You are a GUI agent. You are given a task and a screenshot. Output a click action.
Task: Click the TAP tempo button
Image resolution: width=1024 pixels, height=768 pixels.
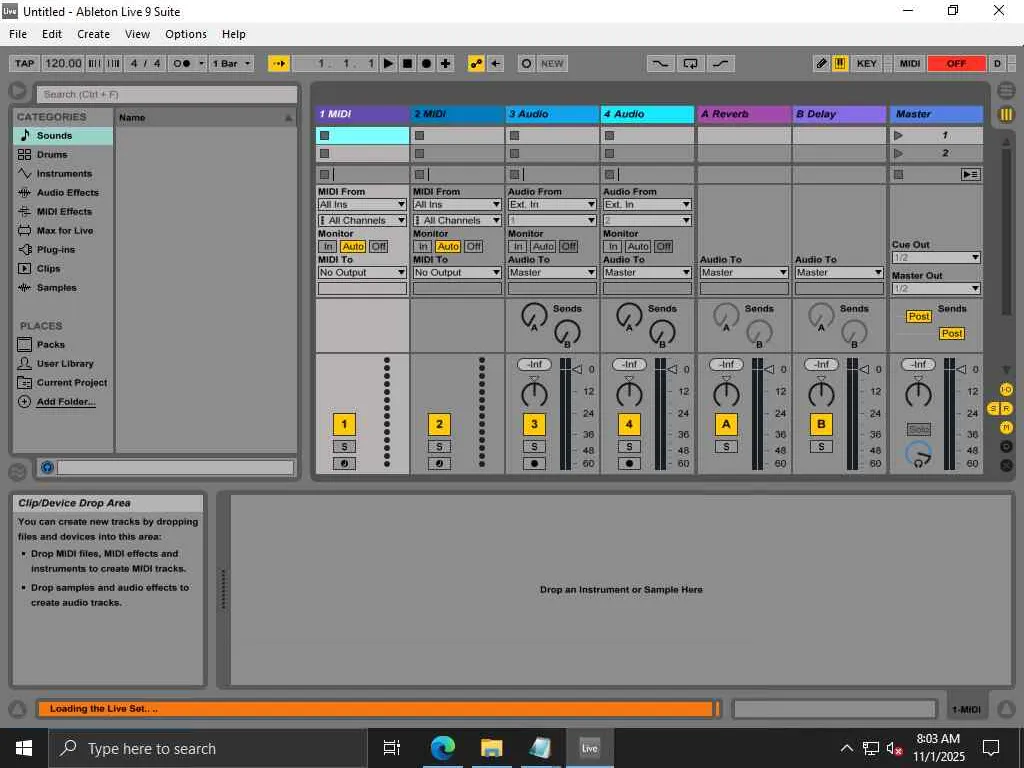[x=24, y=63]
